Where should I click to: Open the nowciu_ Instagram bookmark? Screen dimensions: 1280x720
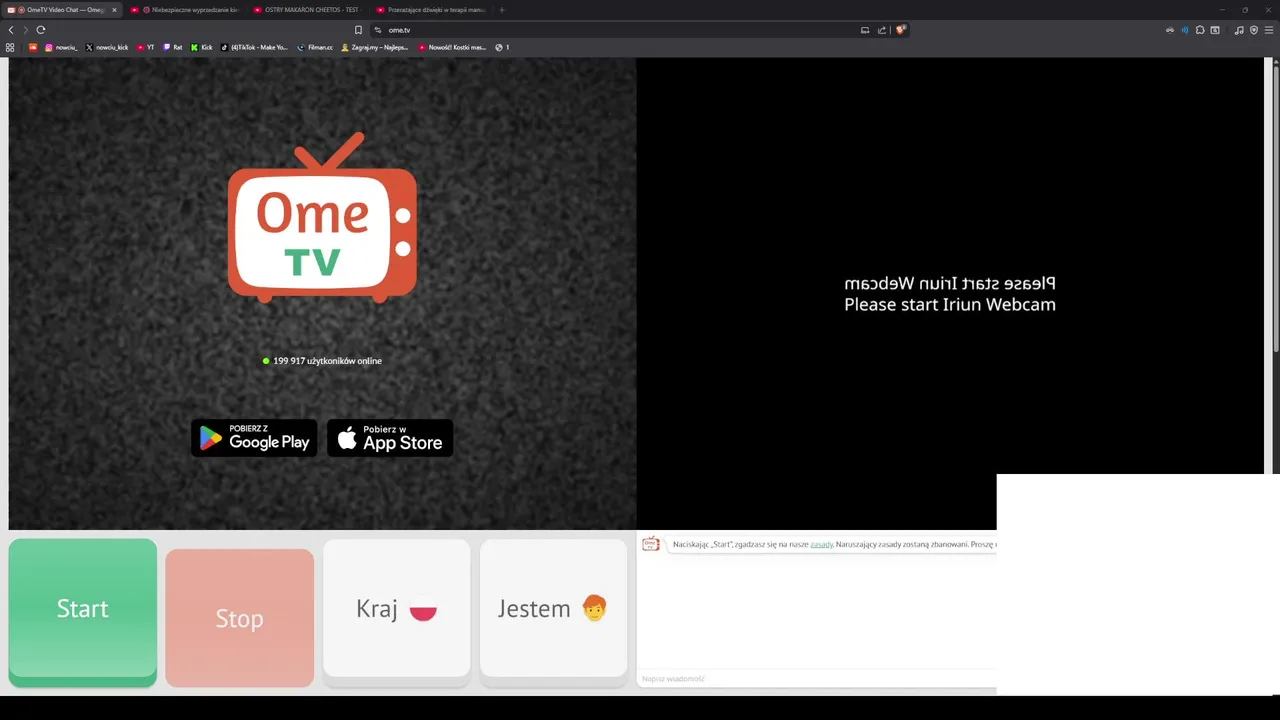61,47
